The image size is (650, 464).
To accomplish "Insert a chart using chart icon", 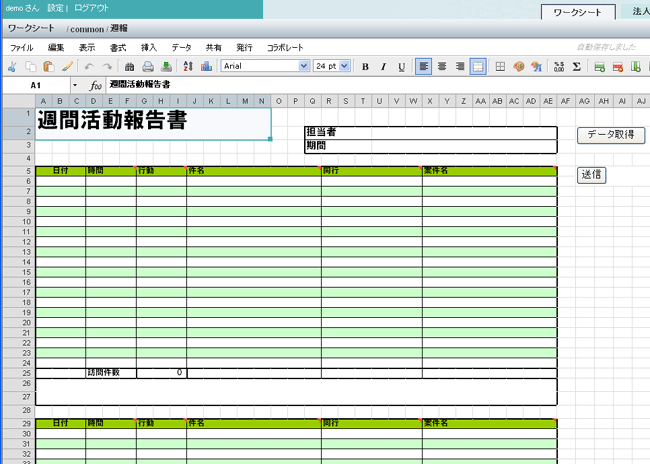I will coord(206,67).
